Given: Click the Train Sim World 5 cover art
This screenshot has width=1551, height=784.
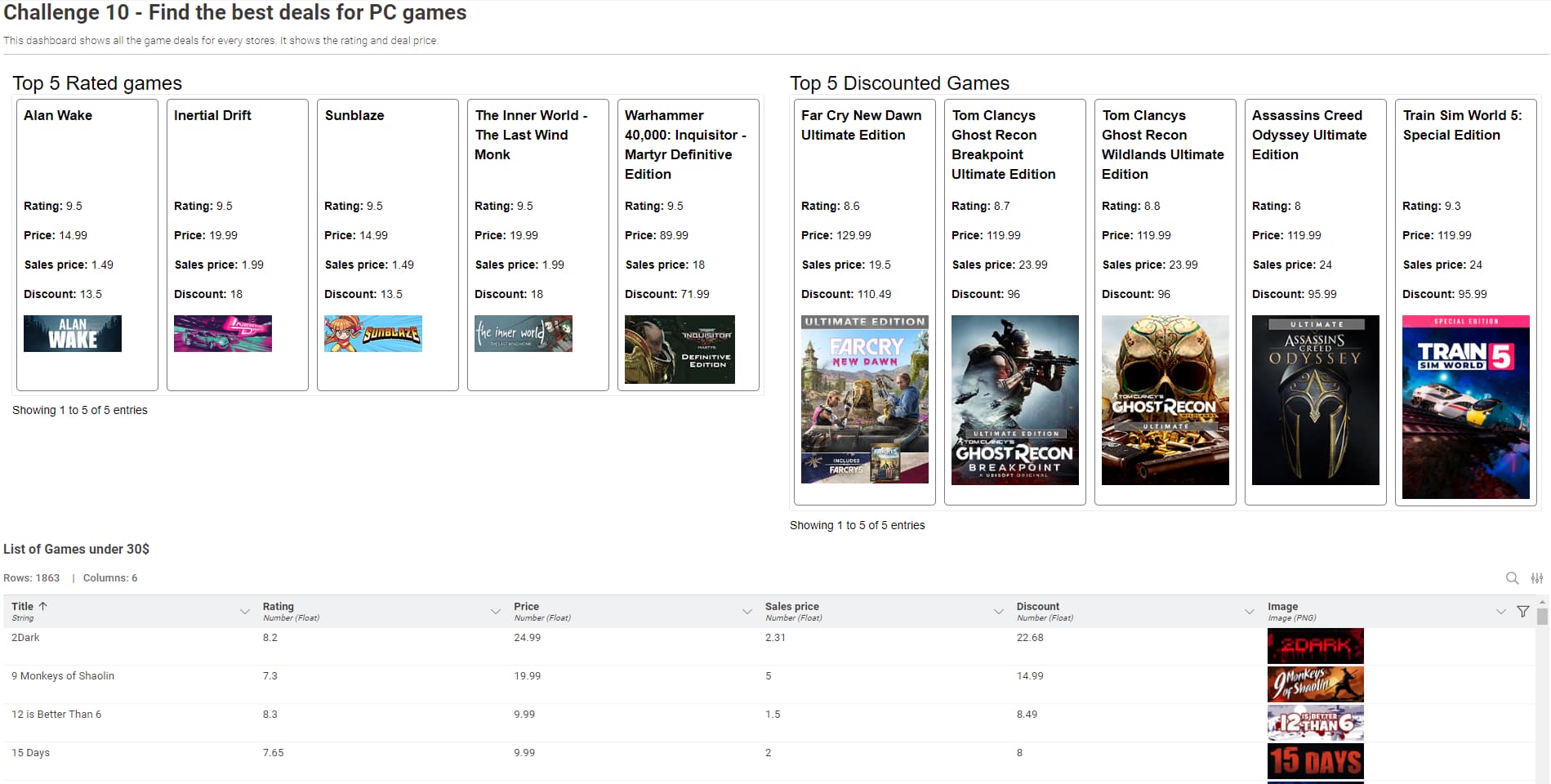Looking at the screenshot, I should tap(1466, 407).
